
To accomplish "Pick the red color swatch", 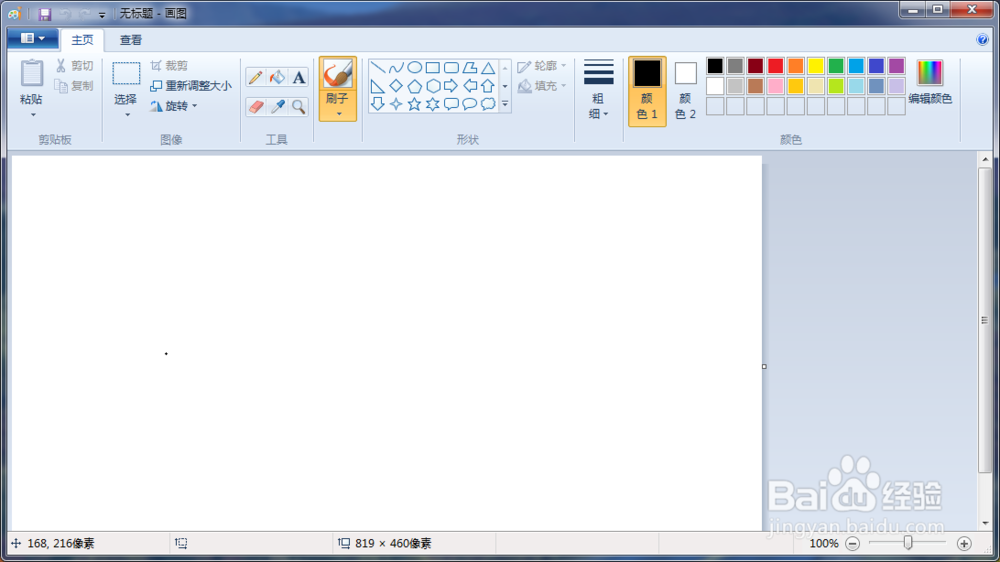I will (776, 66).
